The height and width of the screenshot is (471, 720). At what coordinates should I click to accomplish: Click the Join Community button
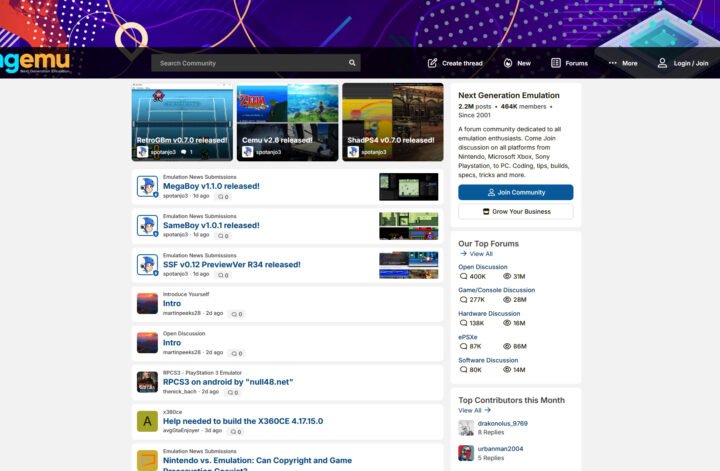(516, 192)
